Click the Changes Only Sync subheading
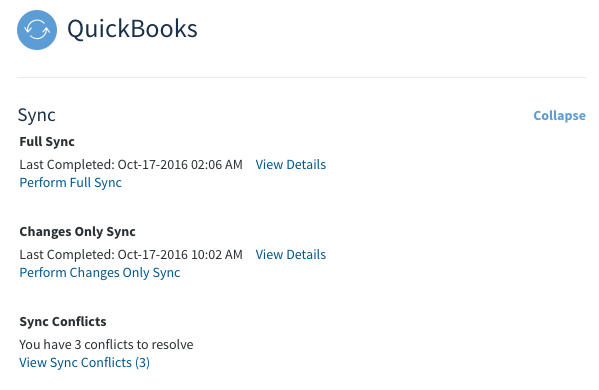This screenshot has width=599, height=390. point(78,232)
